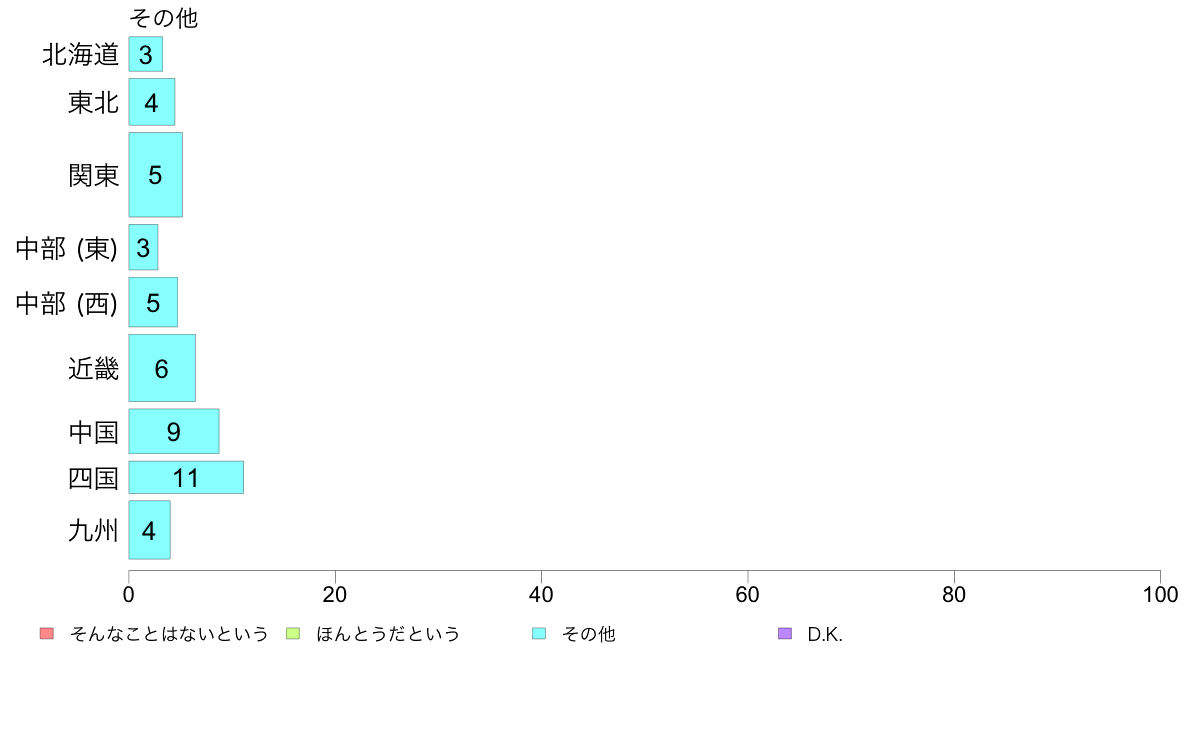
Task: Click the 中部 (東) bar
Action: (143, 247)
